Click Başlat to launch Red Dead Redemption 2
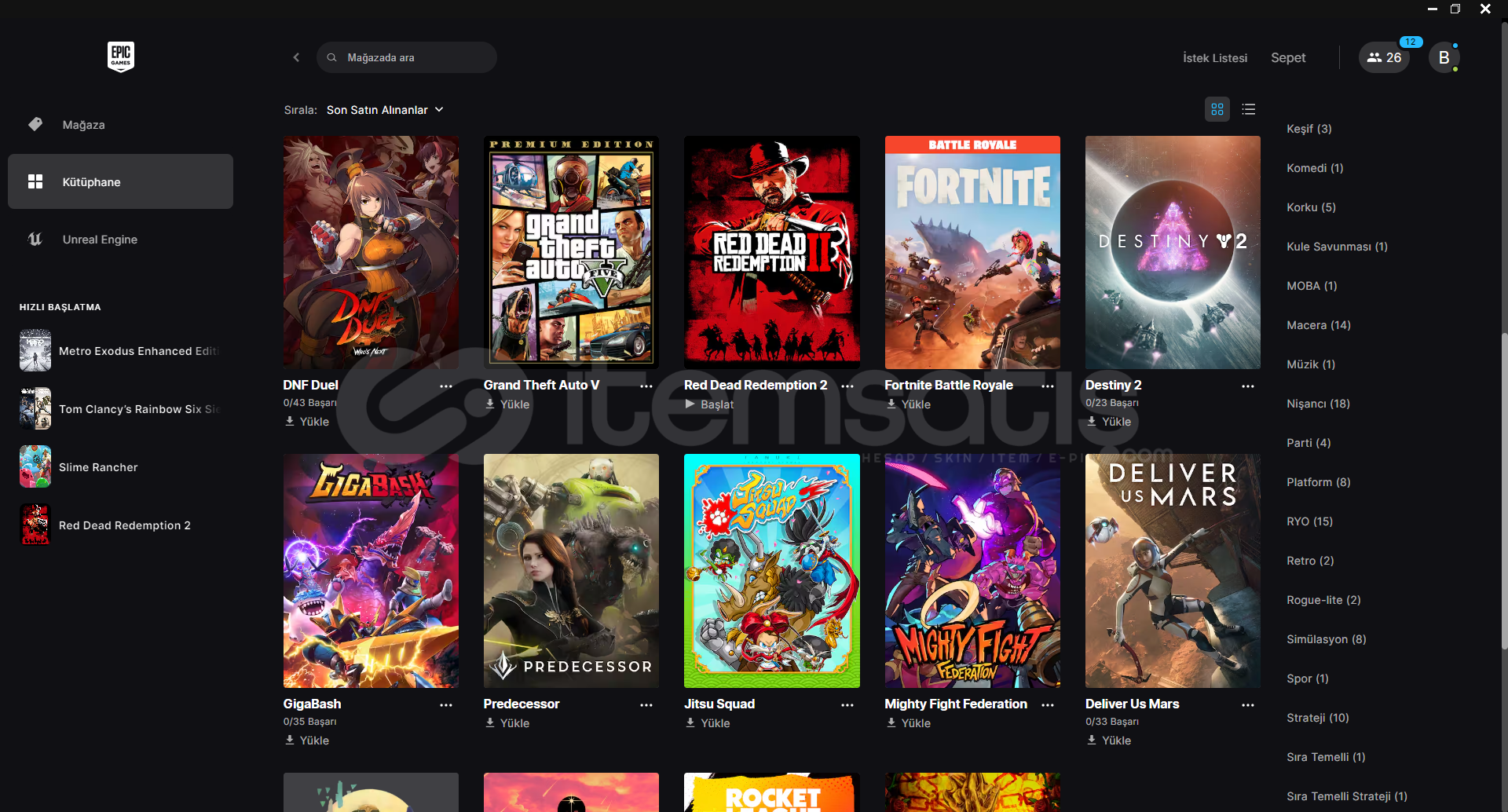 (x=709, y=404)
